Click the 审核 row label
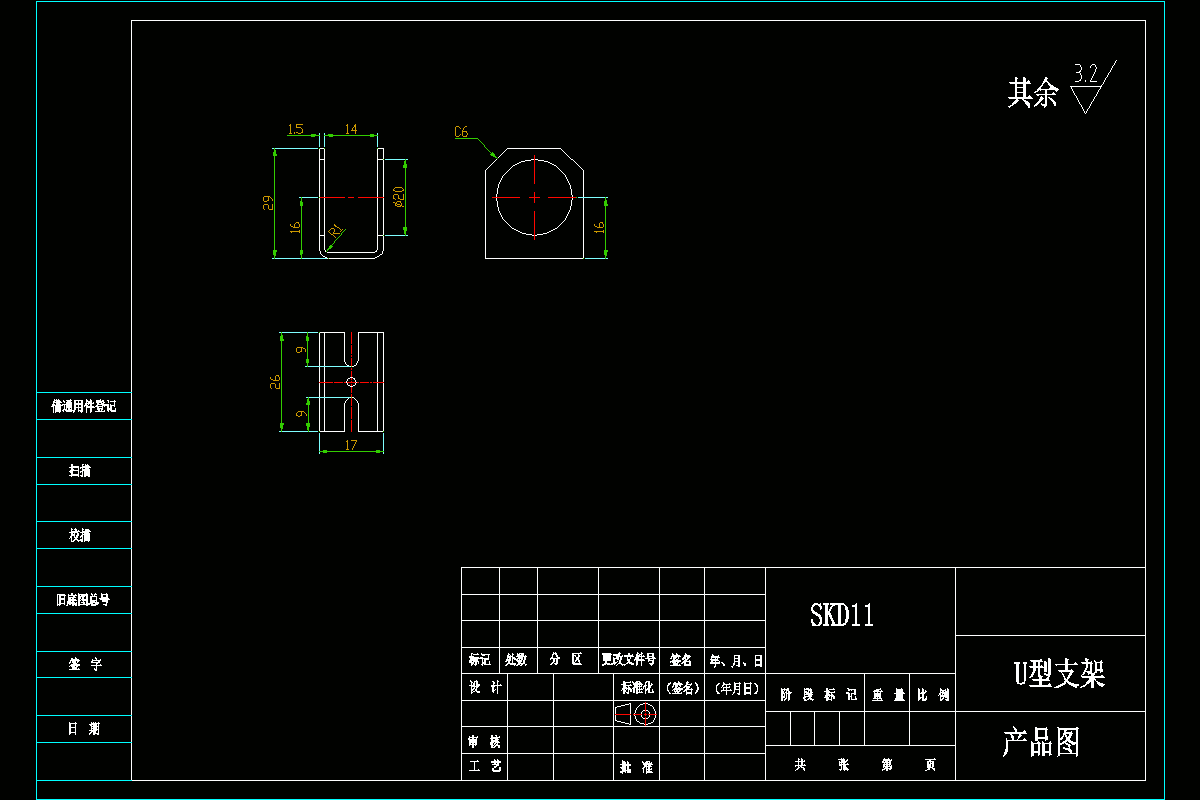 485,742
